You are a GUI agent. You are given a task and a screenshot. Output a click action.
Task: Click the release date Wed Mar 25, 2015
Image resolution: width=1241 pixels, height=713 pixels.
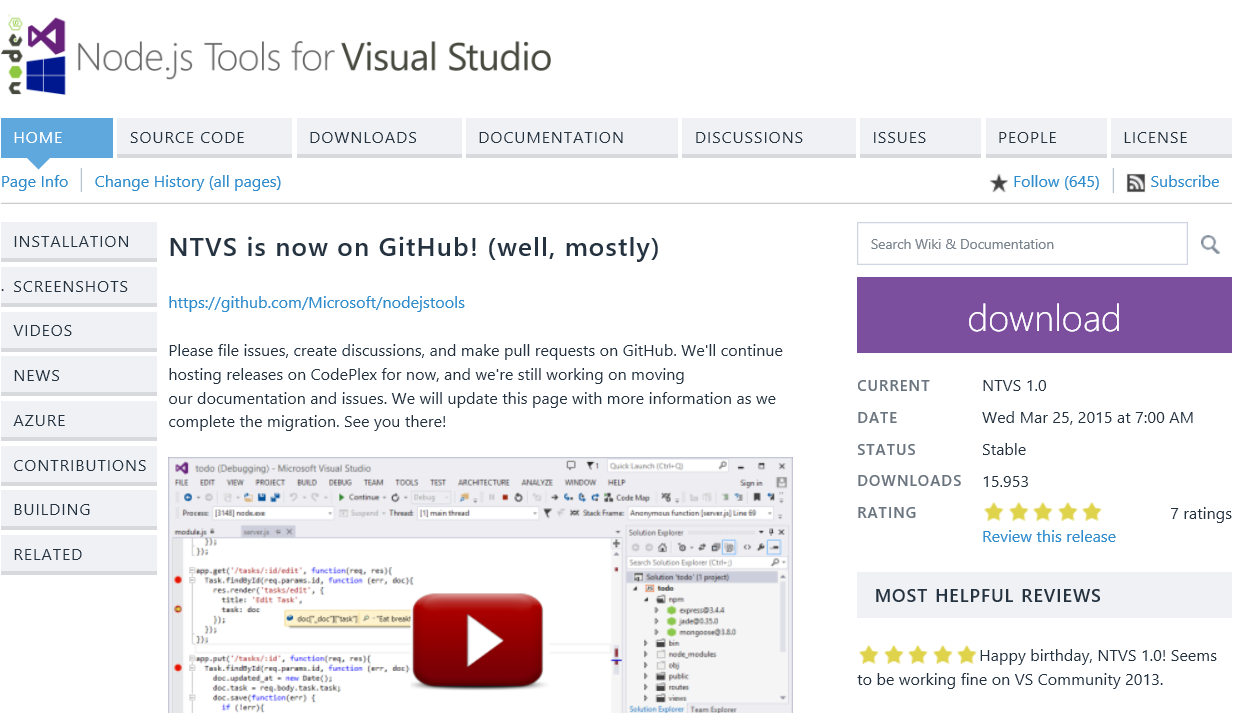pos(1088,418)
